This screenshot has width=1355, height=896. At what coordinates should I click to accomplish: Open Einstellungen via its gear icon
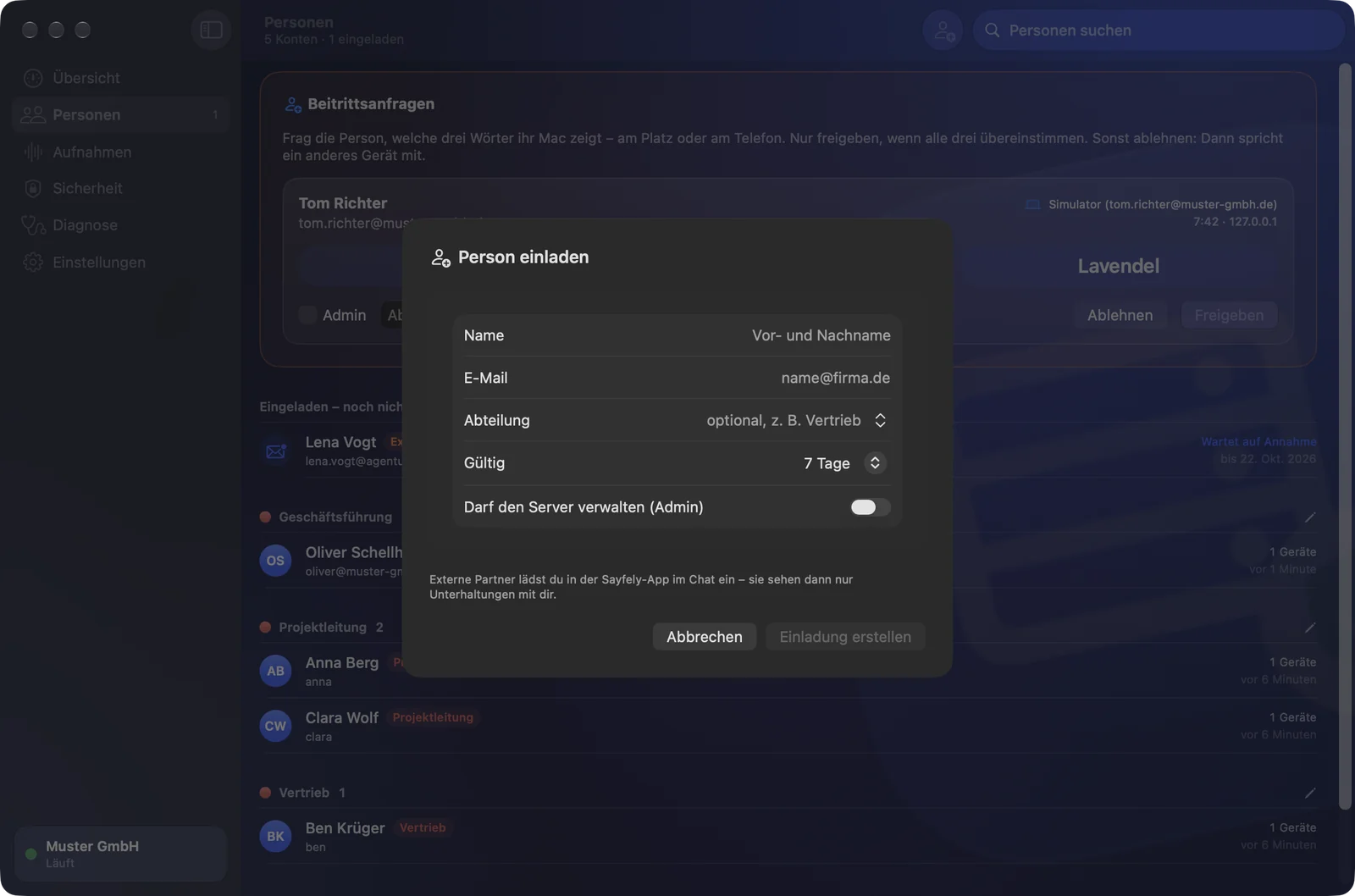pos(33,263)
